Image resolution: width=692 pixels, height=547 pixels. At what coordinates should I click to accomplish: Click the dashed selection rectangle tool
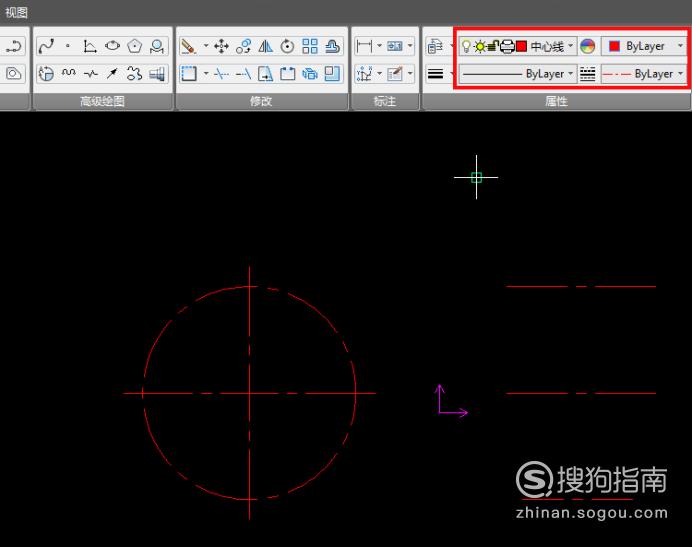189,73
